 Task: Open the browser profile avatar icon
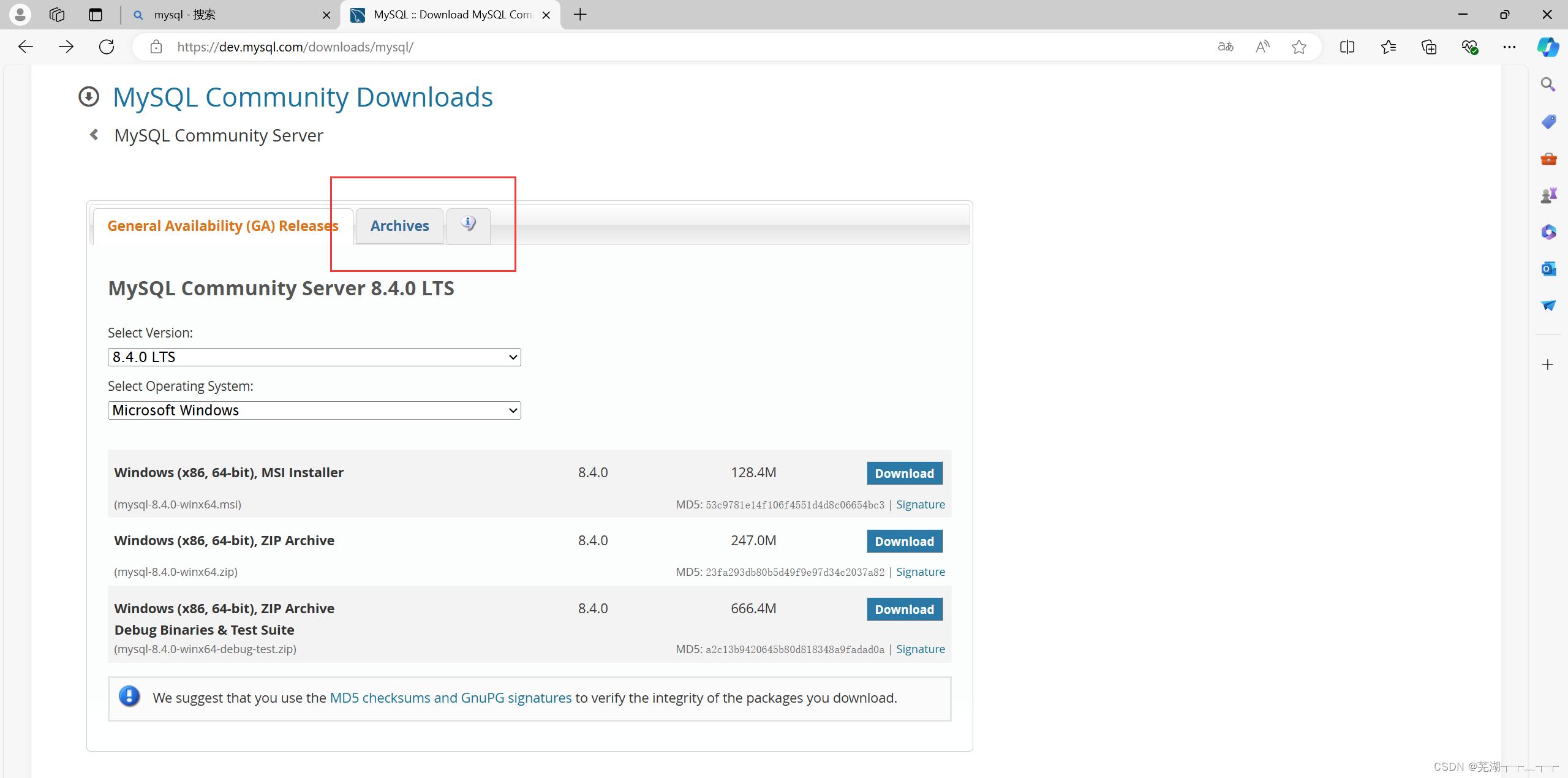(x=20, y=14)
